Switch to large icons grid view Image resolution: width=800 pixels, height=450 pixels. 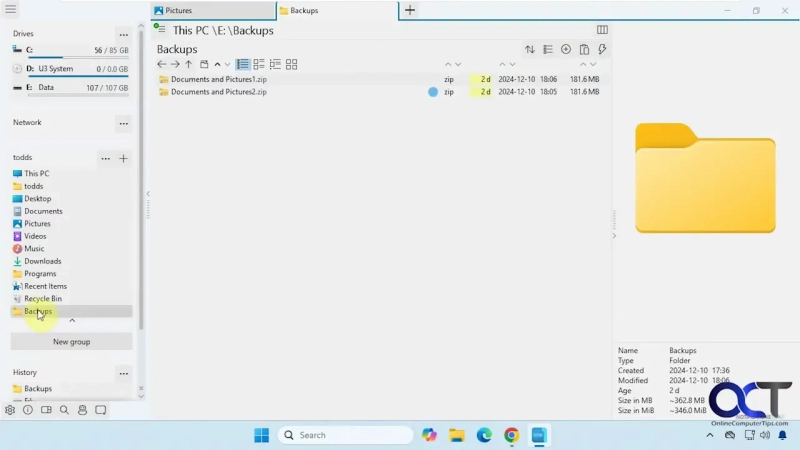tap(292, 64)
